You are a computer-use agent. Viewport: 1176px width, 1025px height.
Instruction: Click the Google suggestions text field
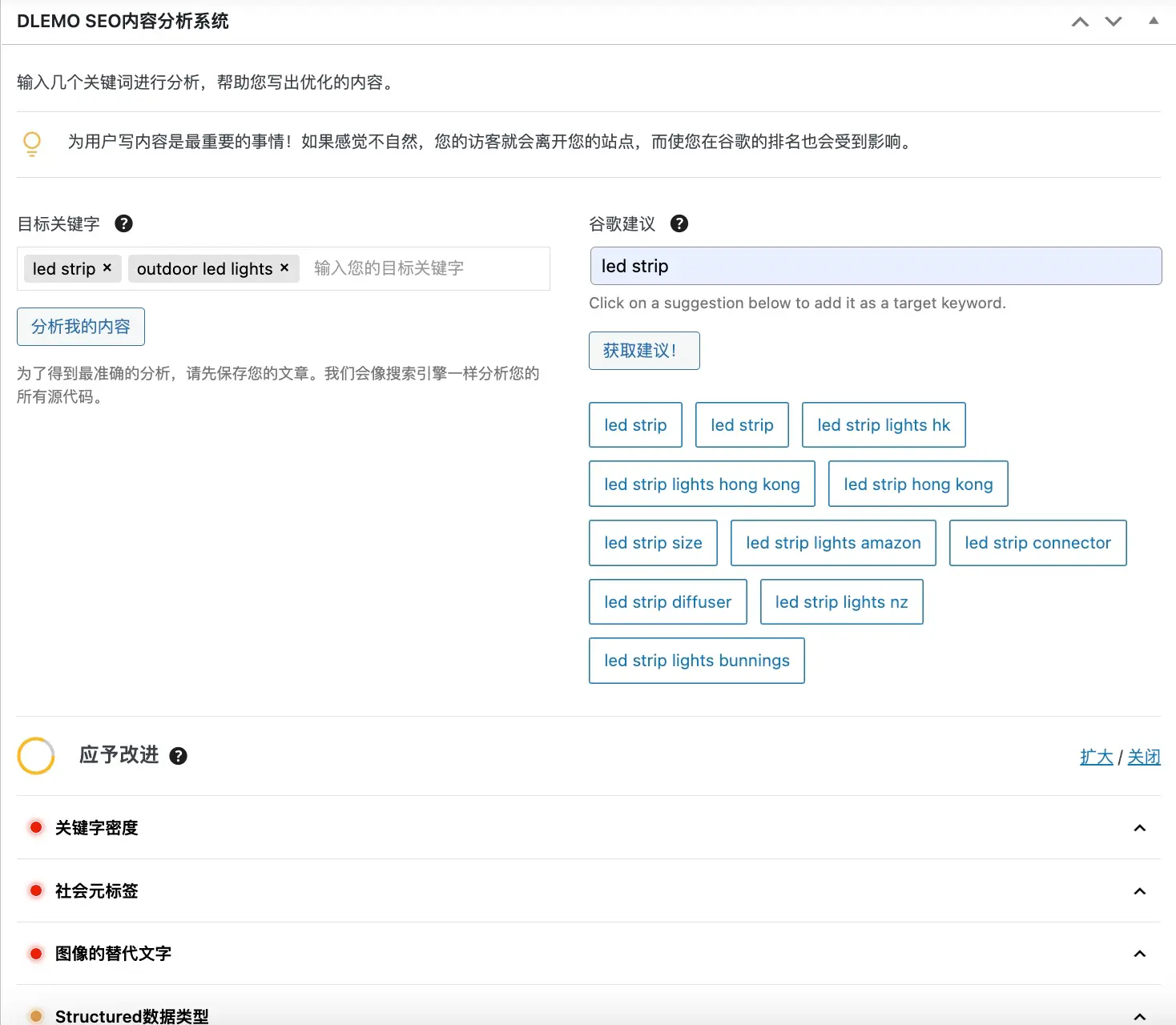tap(876, 266)
